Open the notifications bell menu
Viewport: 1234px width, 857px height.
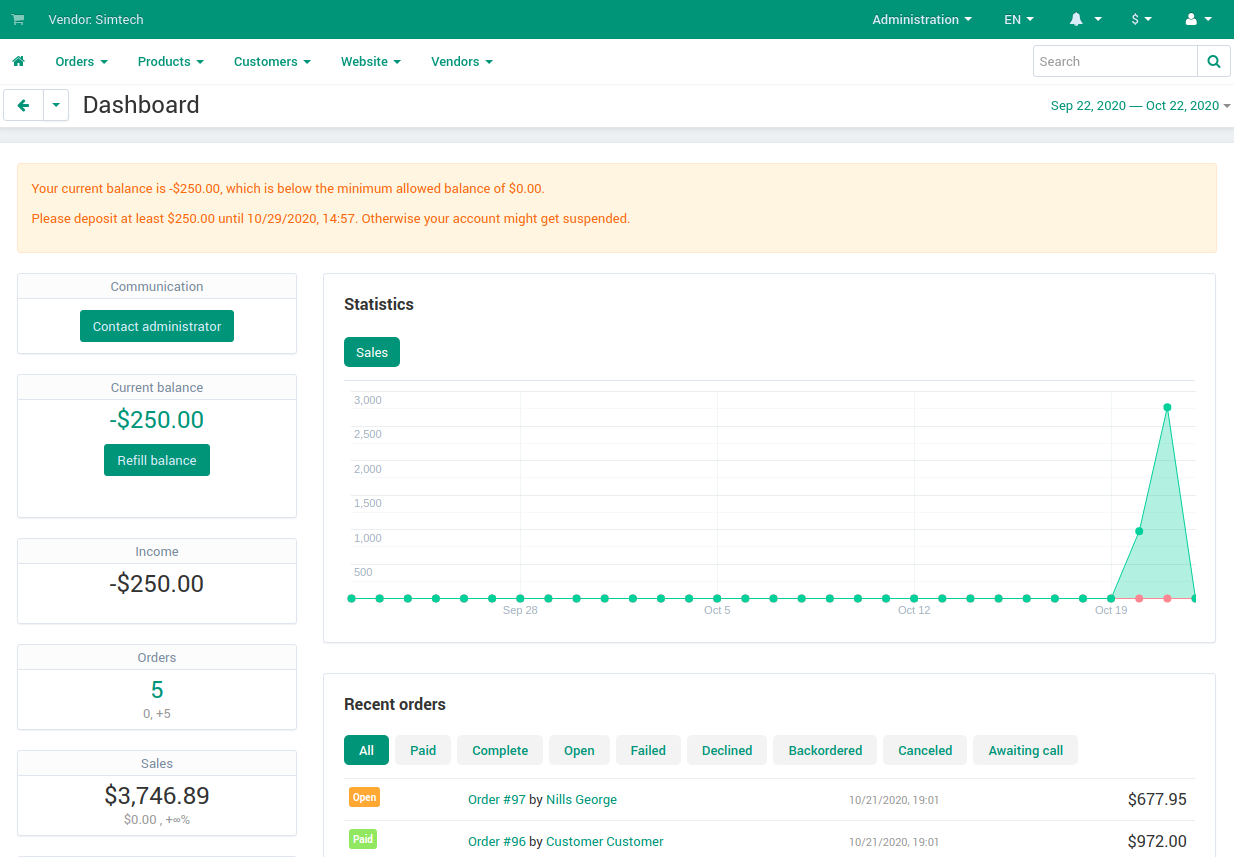(x=1085, y=20)
